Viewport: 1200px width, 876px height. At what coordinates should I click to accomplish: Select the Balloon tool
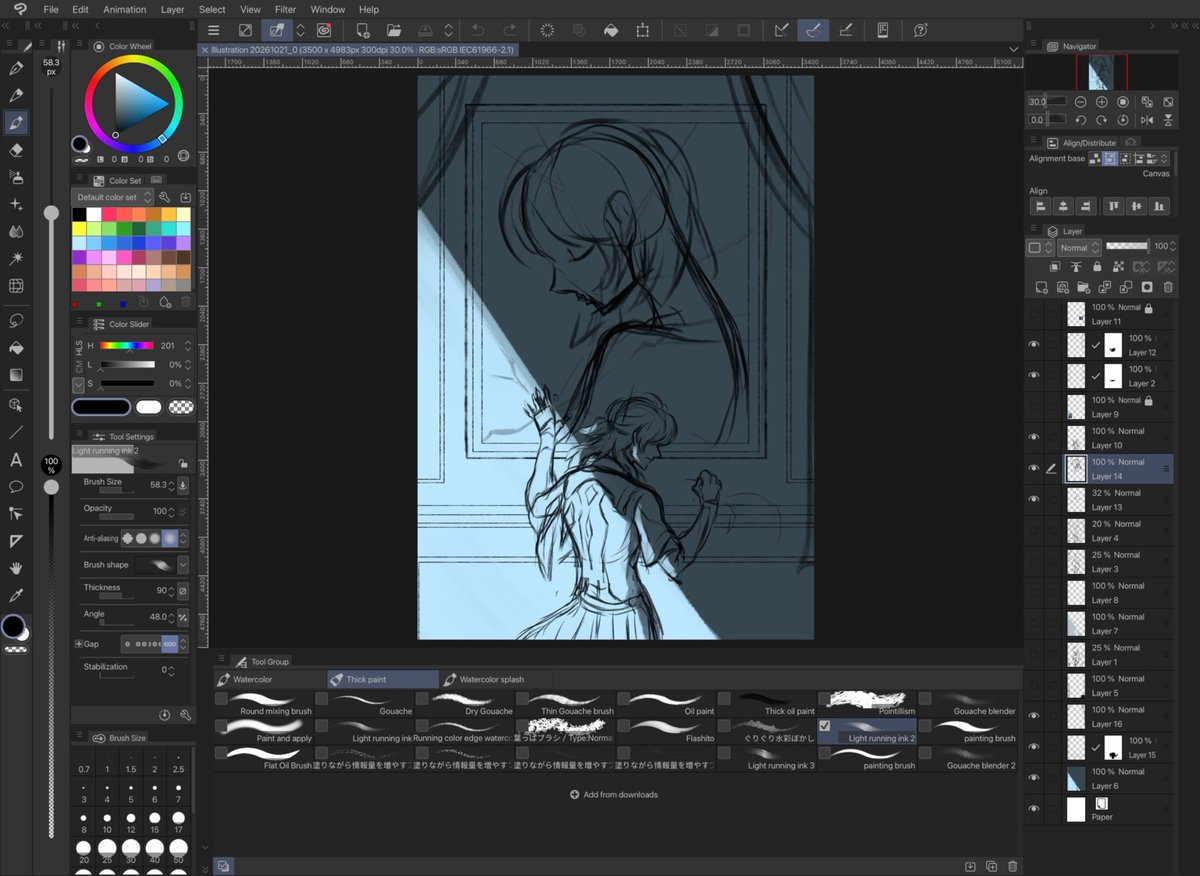(x=16, y=487)
